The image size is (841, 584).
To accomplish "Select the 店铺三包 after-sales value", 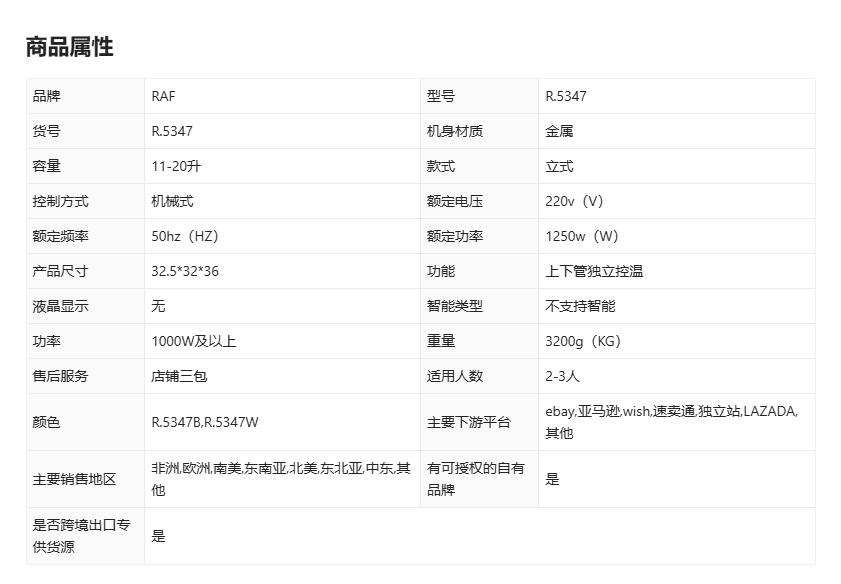I will 179,376.
